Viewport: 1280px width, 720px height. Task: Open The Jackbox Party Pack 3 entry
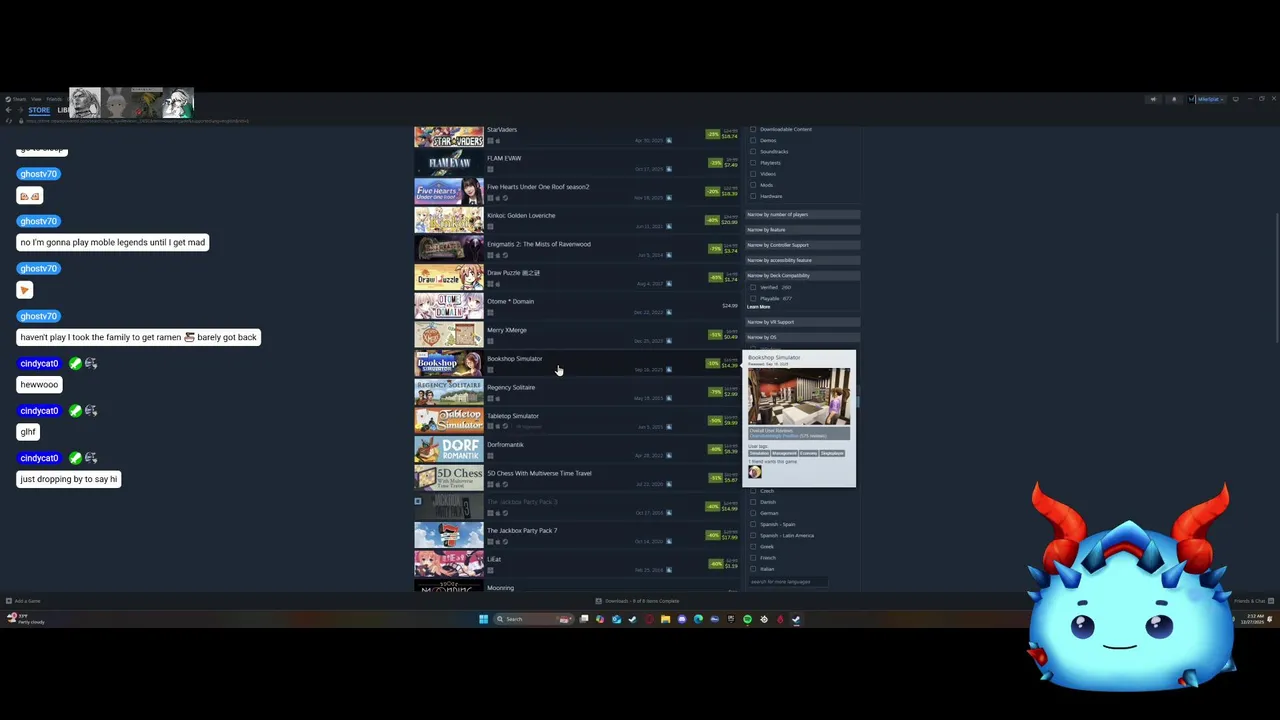(578, 507)
